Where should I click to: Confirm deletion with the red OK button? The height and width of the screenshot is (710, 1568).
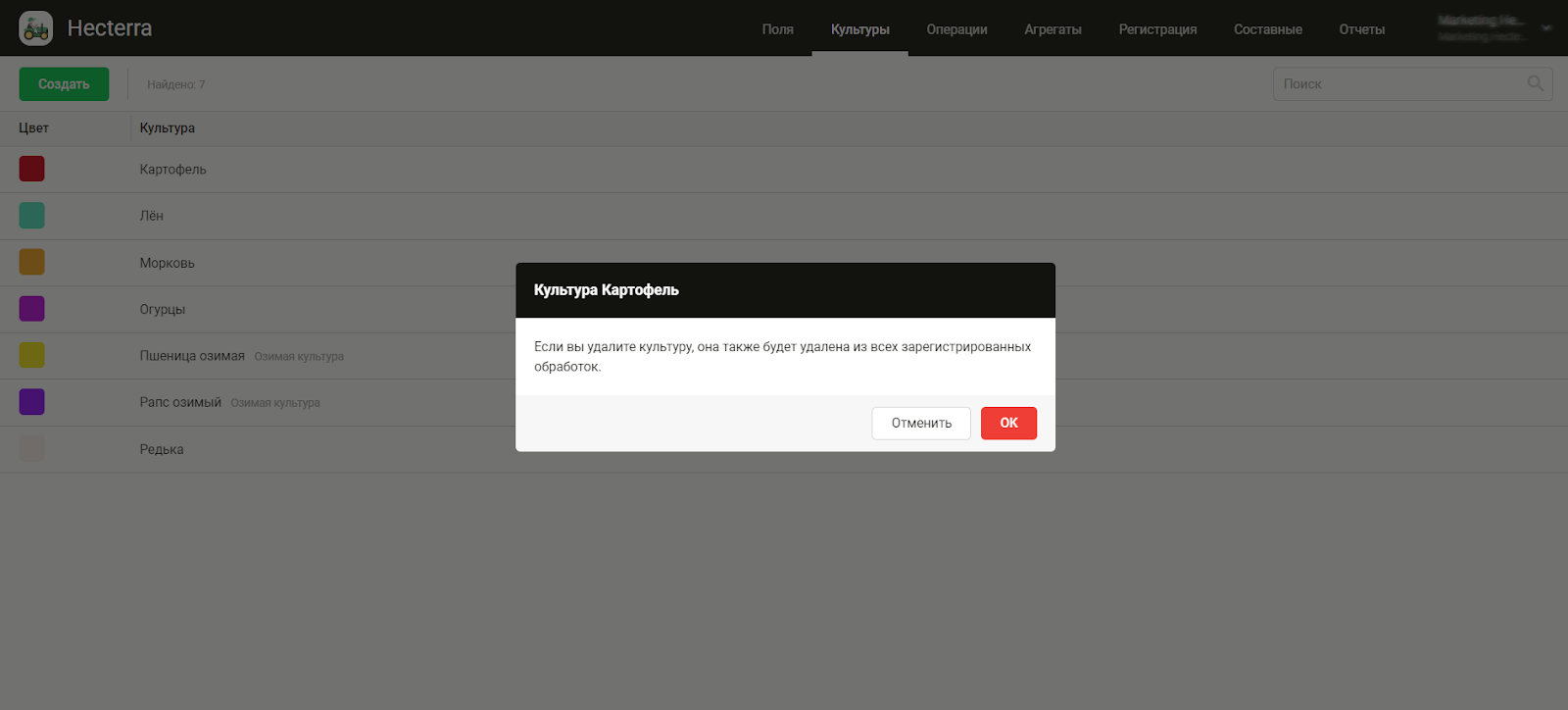pos(1008,424)
